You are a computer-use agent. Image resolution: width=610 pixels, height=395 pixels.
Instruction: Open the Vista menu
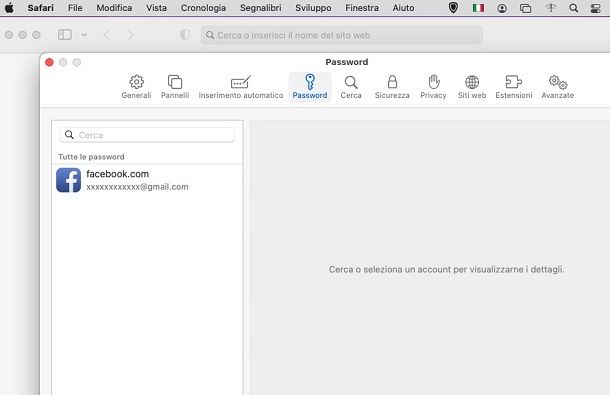(x=156, y=8)
